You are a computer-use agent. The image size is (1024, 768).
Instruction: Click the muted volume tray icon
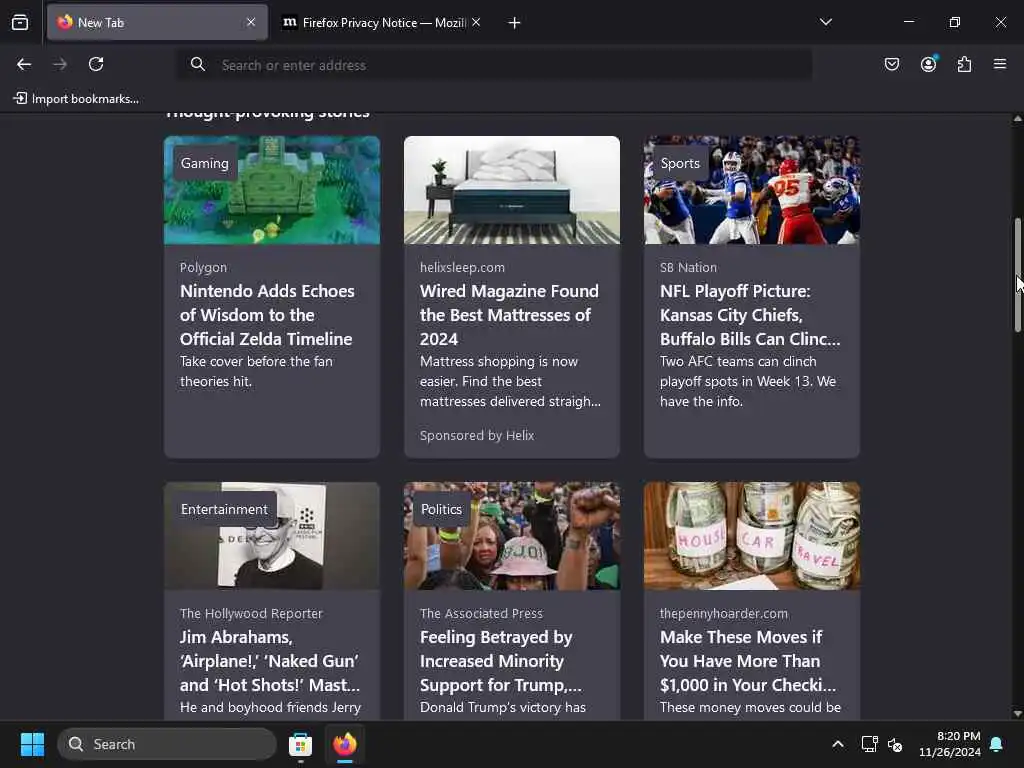(895, 744)
